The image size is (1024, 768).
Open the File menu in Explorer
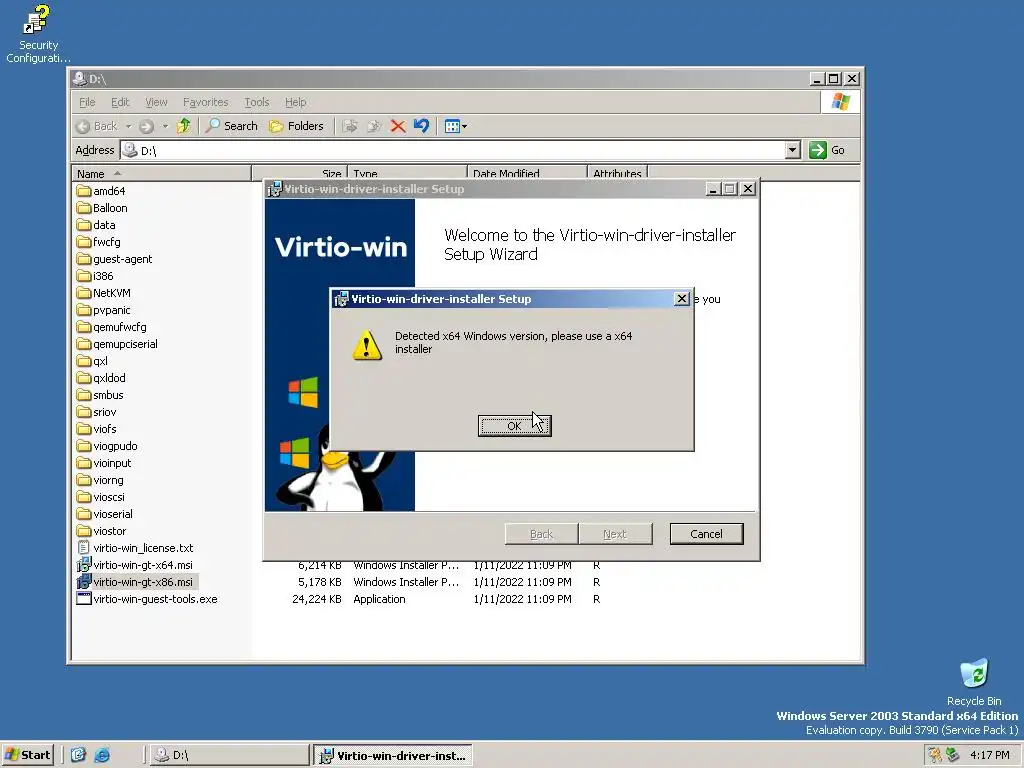point(87,102)
